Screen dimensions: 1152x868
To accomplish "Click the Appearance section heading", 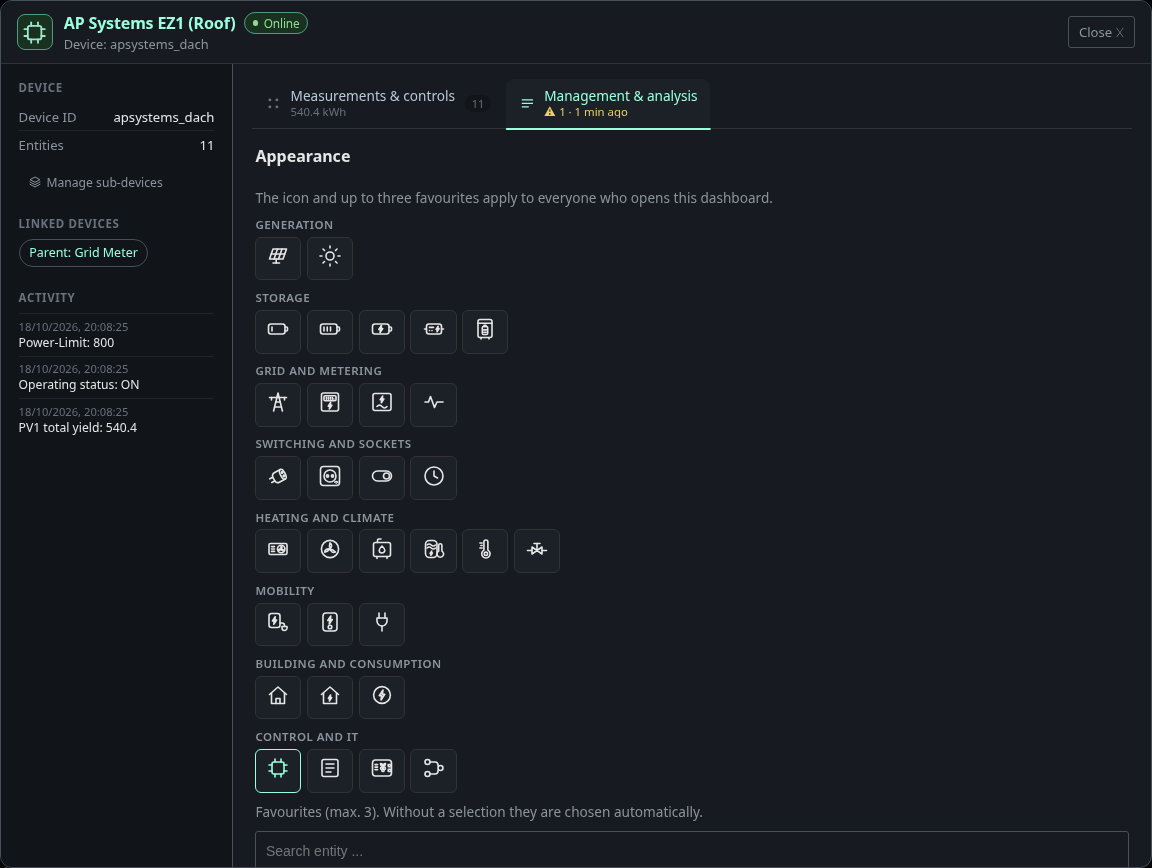I will [x=303, y=157].
